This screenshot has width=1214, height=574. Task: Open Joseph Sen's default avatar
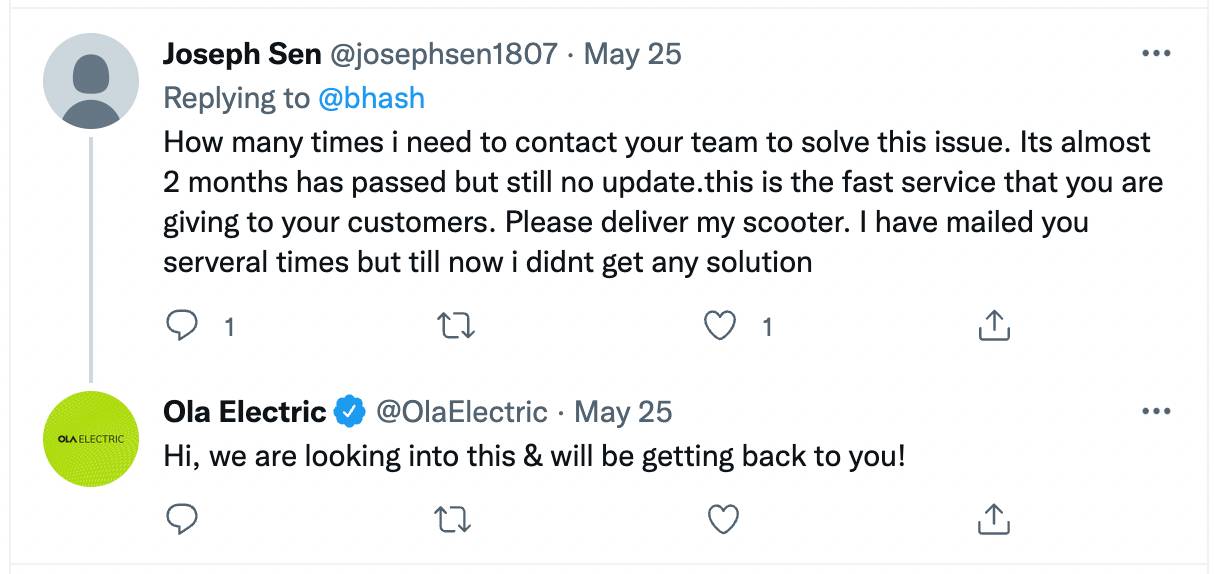tap(91, 80)
